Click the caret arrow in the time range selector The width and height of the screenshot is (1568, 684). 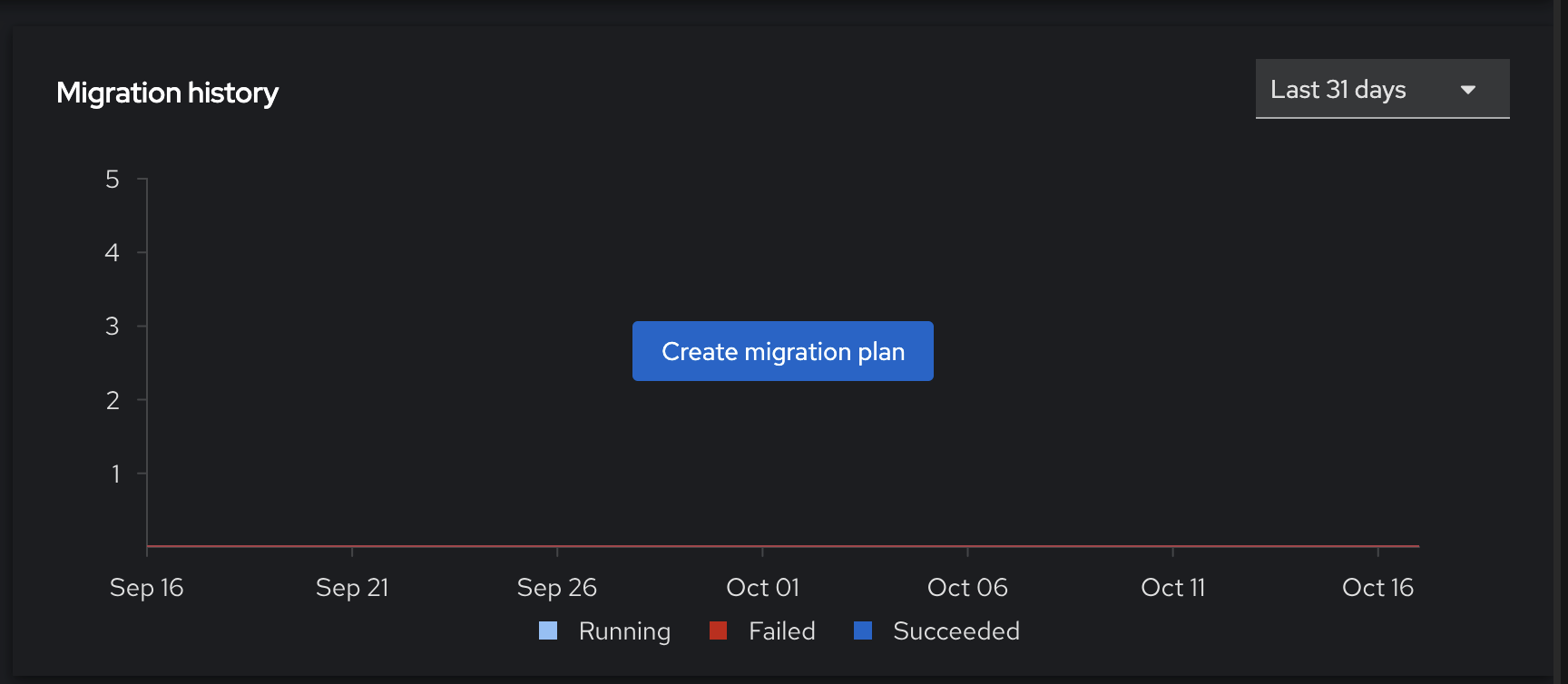pos(1468,90)
